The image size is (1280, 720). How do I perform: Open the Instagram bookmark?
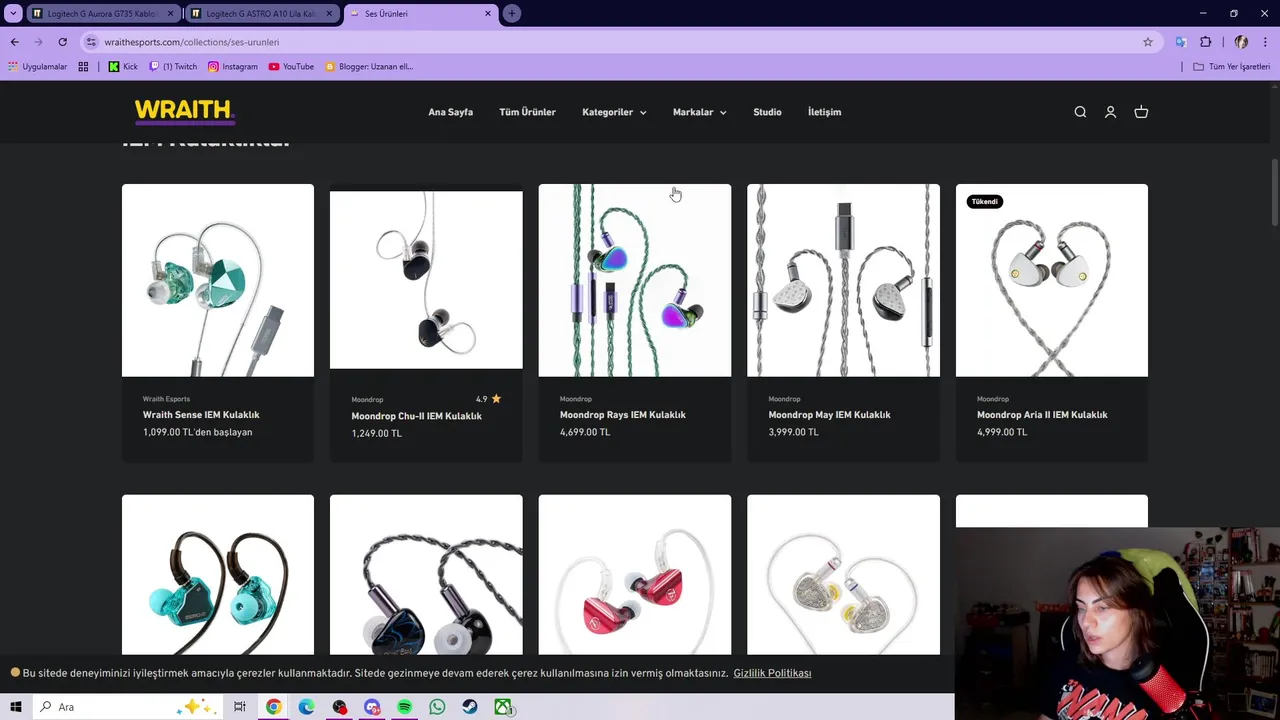(x=232, y=67)
